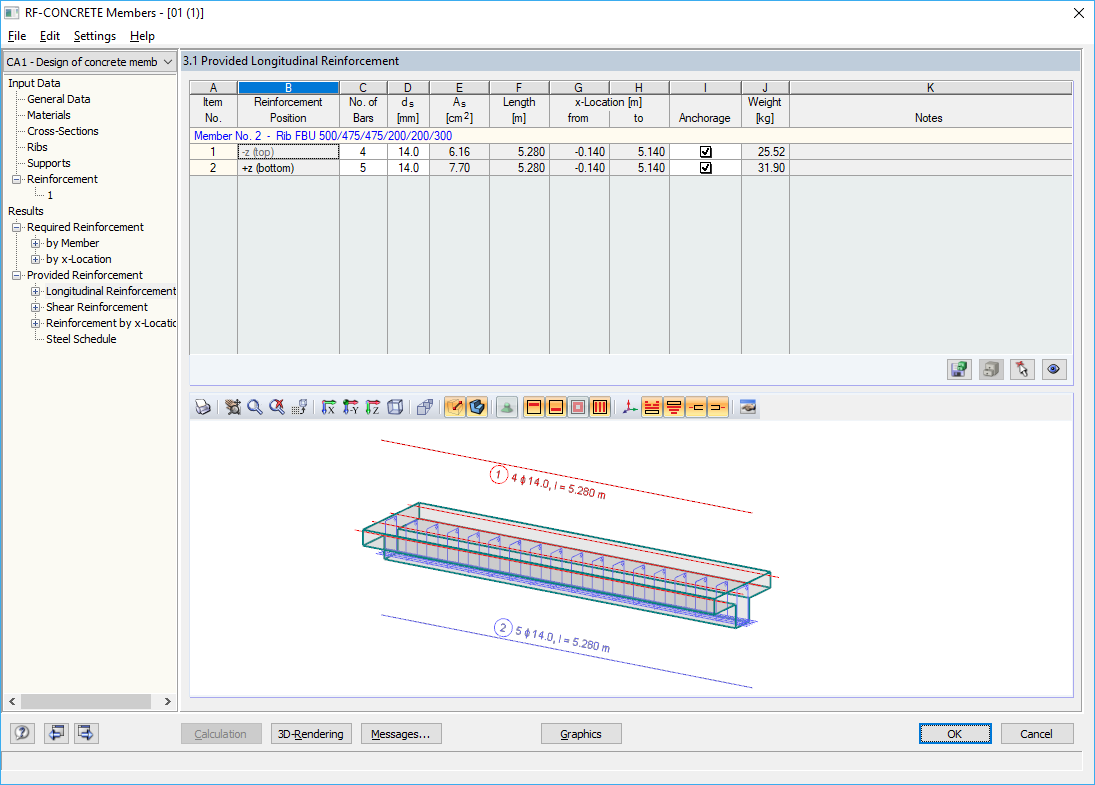Open the reinforcement editing hand icon
The height and width of the screenshot is (785, 1095).
coord(748,407)
